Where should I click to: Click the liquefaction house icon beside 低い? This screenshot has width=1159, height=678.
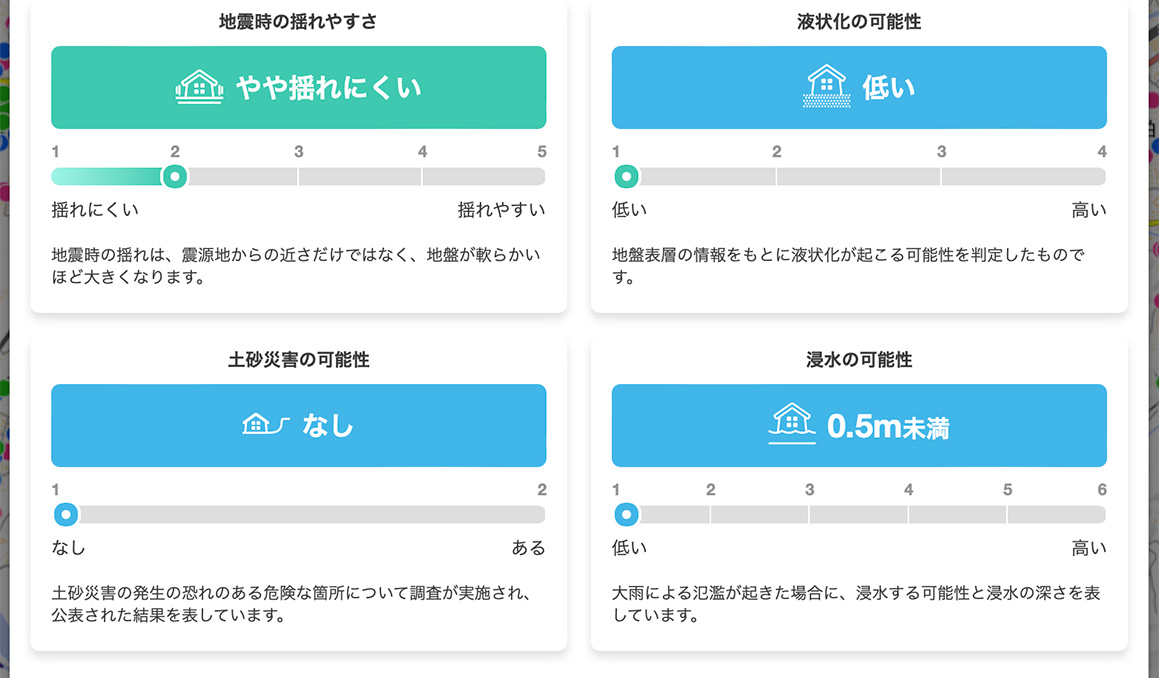click(x=826, y=87)
